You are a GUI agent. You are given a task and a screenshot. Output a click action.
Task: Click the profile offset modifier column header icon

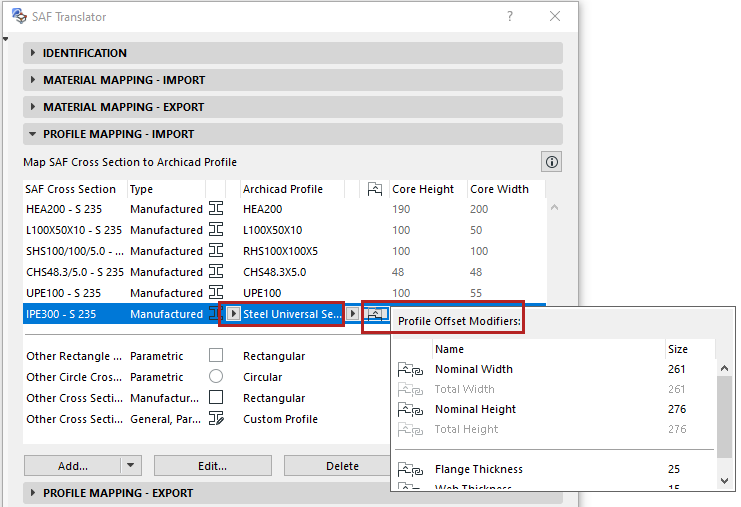tap(375, 189)
